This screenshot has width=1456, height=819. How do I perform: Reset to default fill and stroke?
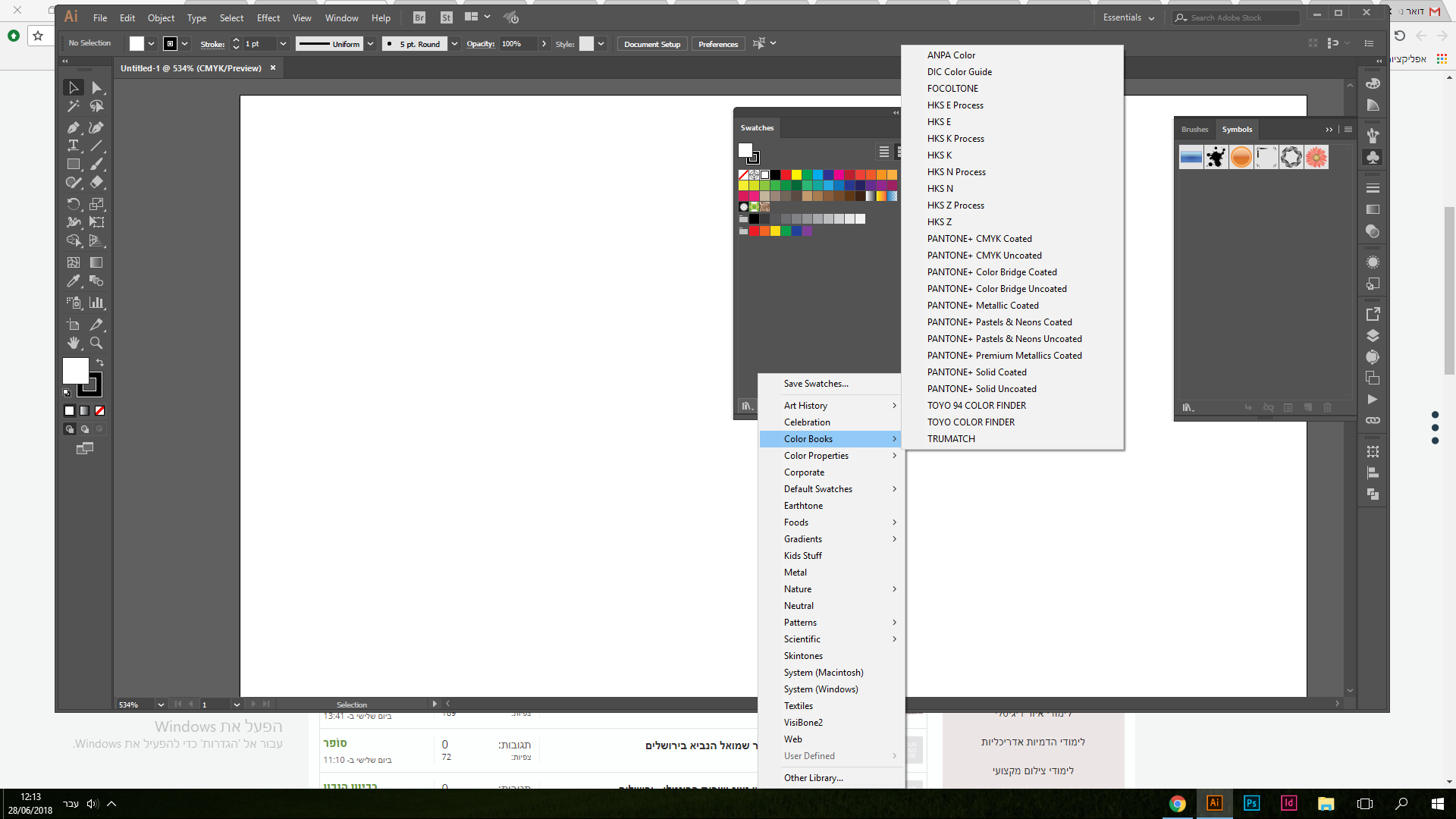click(x=67, y=393)
